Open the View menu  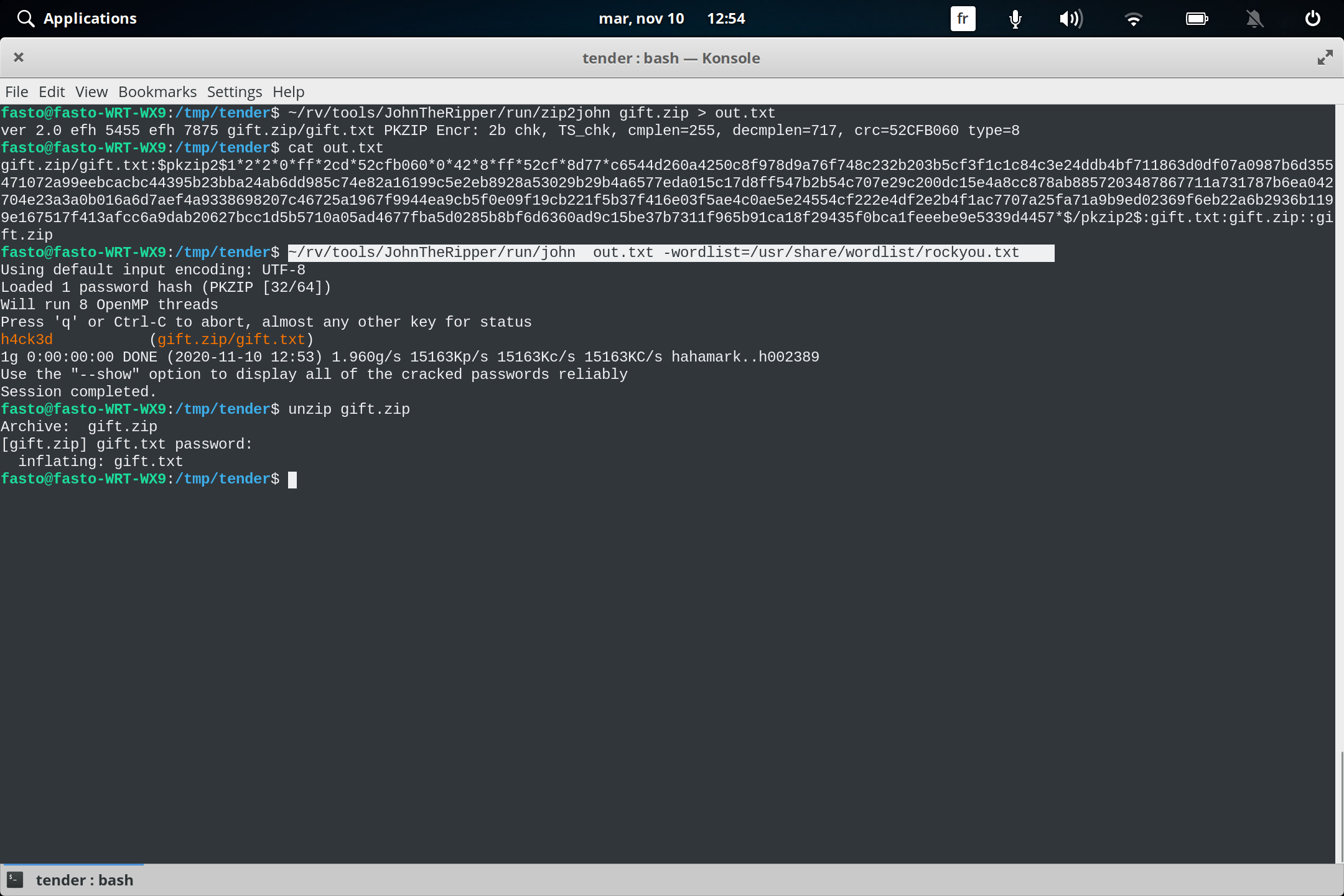91,91
